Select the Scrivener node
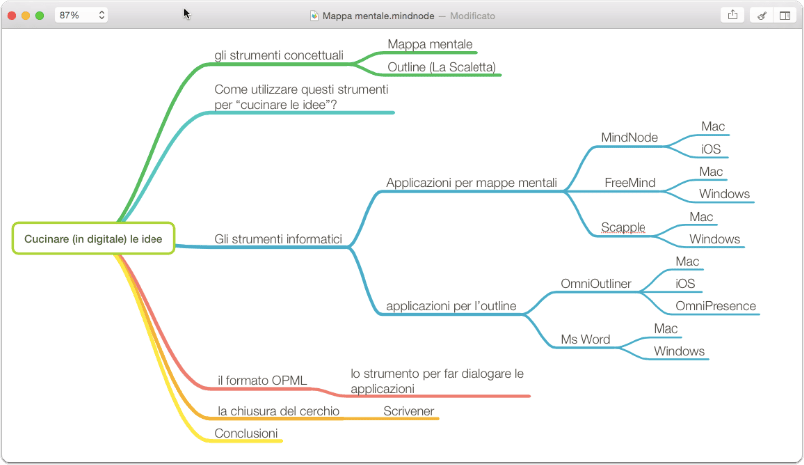 coord(409,411)
